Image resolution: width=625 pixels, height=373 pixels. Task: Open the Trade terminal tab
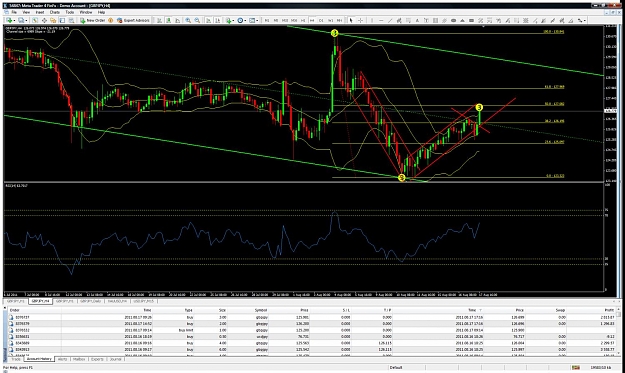point(16,359)
